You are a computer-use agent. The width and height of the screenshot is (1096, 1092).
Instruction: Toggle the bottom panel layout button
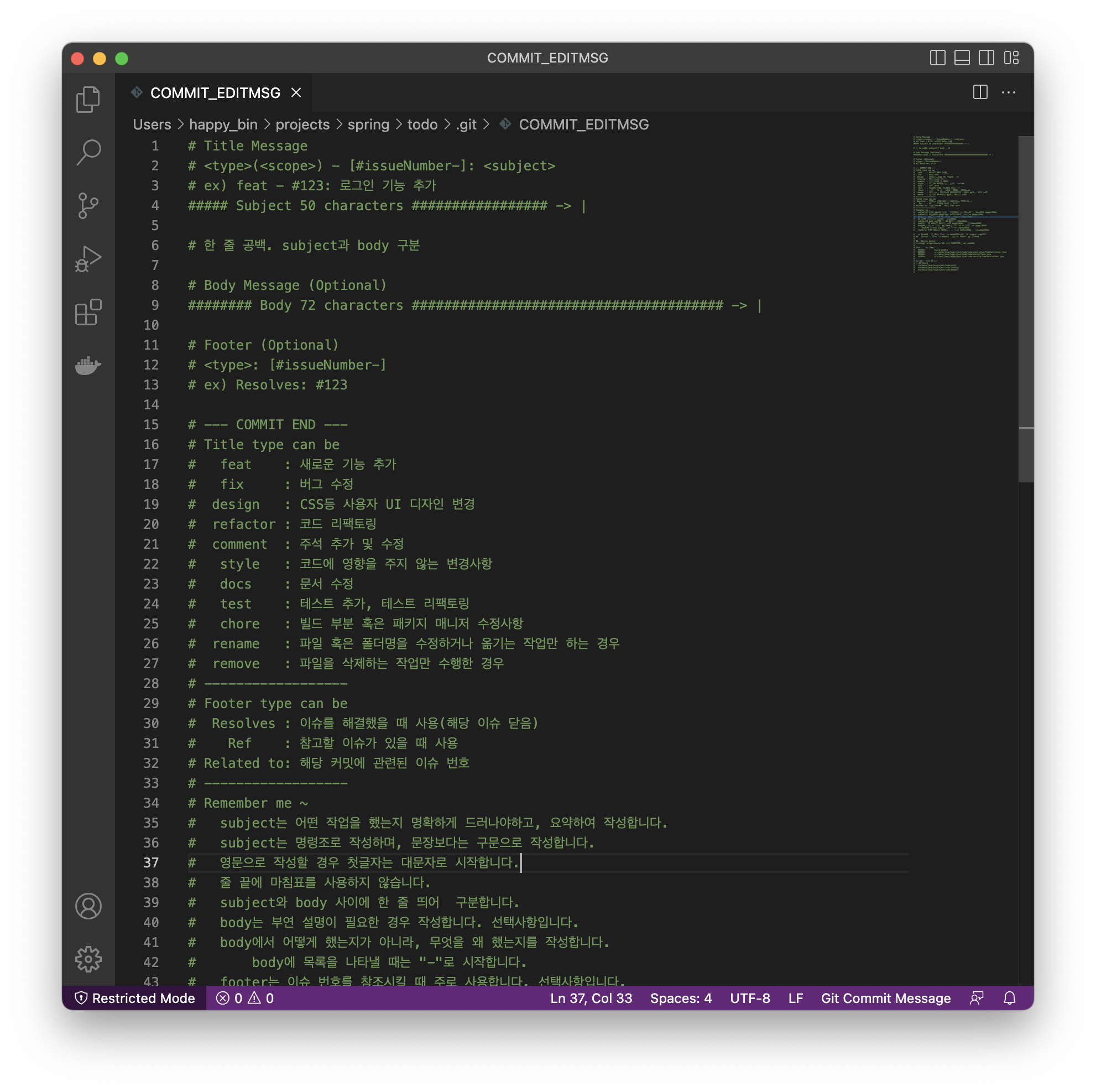pyautogui.click(x=962, y=58)
